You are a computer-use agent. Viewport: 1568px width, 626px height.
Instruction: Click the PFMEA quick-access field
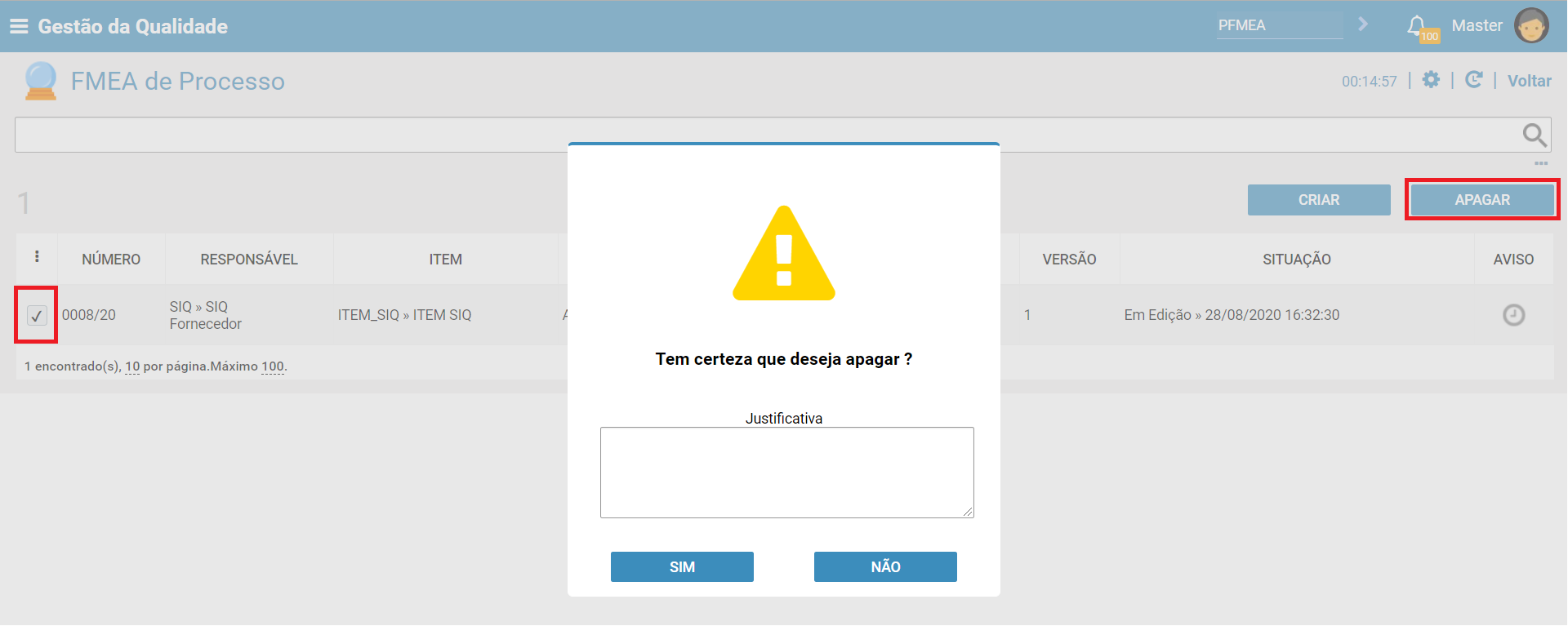pyautogui.click(x=1280, y=25)
